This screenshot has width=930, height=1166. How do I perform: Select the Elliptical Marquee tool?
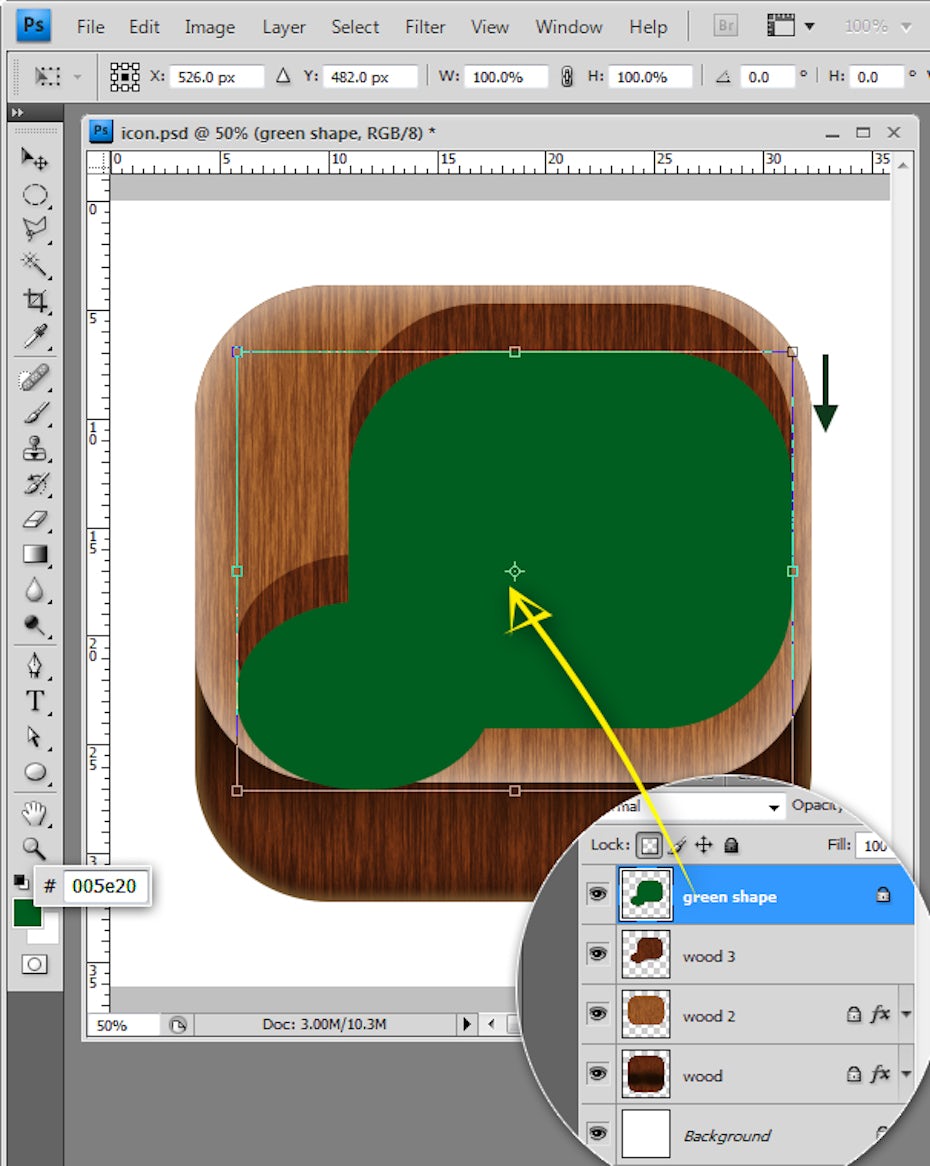[35, 195]
